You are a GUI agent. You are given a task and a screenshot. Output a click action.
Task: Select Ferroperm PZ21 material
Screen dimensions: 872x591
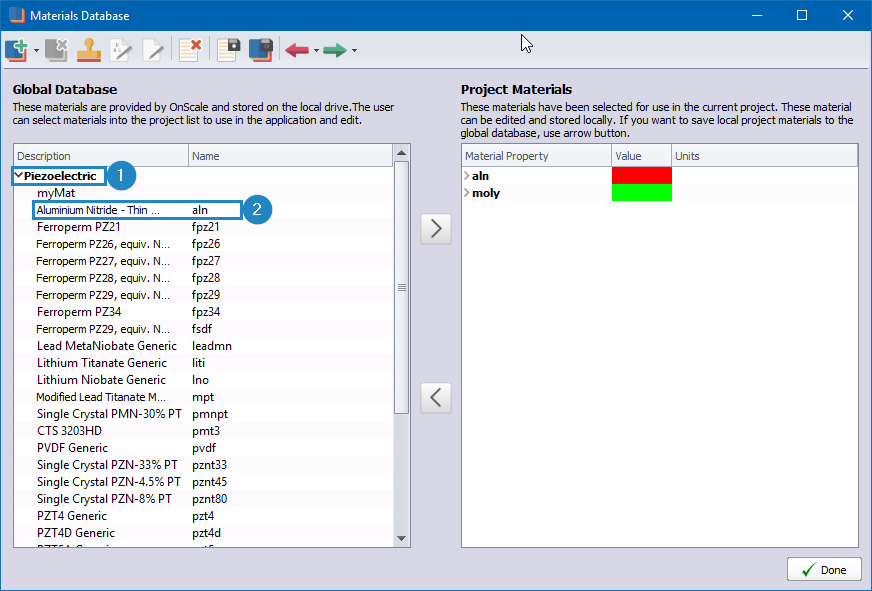point(204,227)
